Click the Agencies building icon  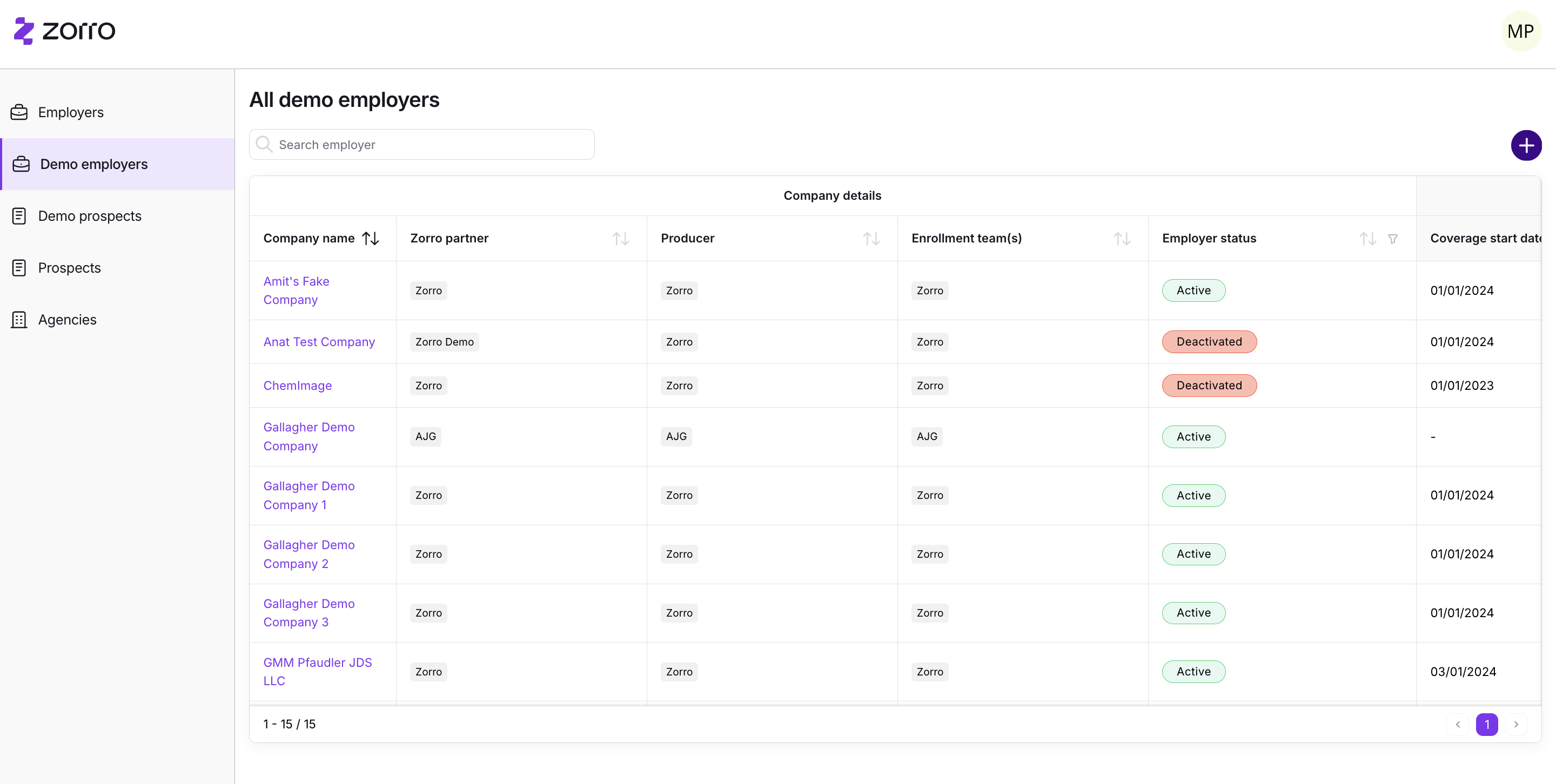(19, 320)
